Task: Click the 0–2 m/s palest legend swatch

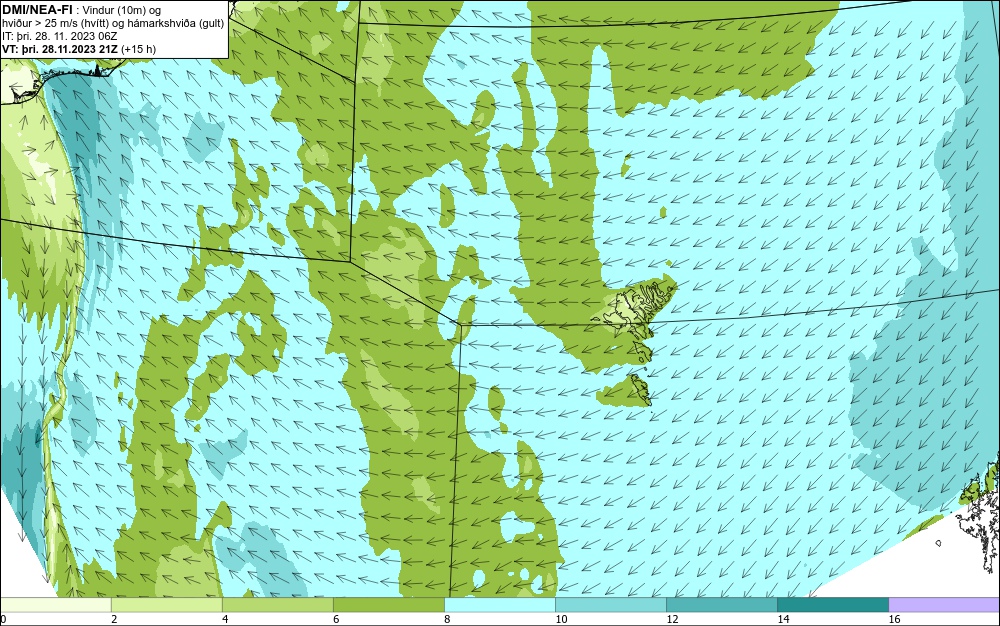Action: (55, 604)
